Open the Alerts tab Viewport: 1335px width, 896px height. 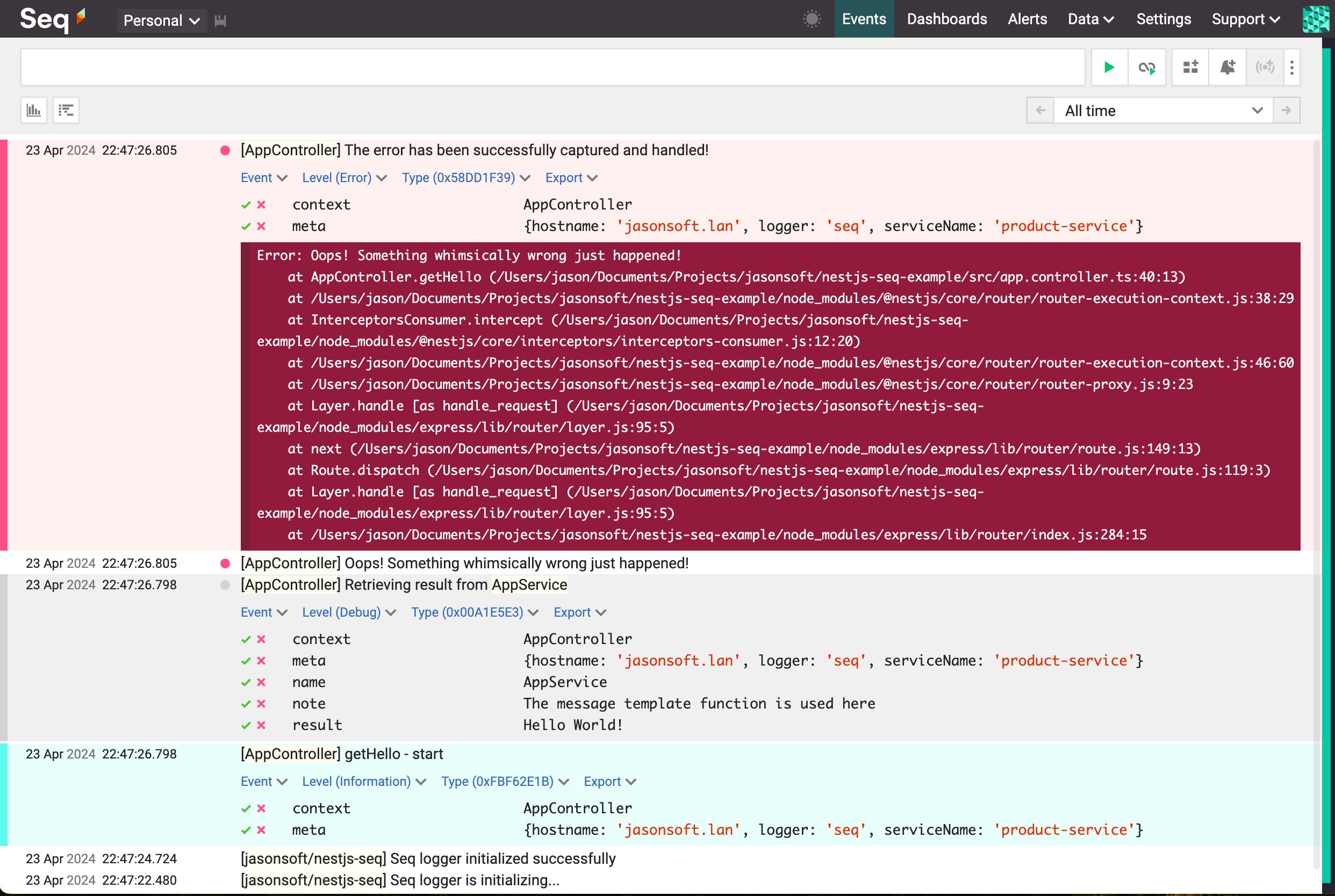click(1027, 19)
